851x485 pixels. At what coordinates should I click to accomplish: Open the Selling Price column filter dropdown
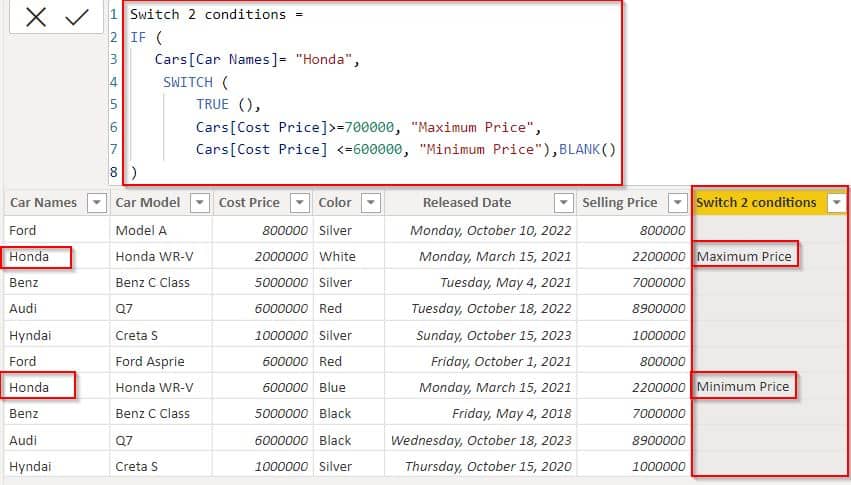[677, 203]
